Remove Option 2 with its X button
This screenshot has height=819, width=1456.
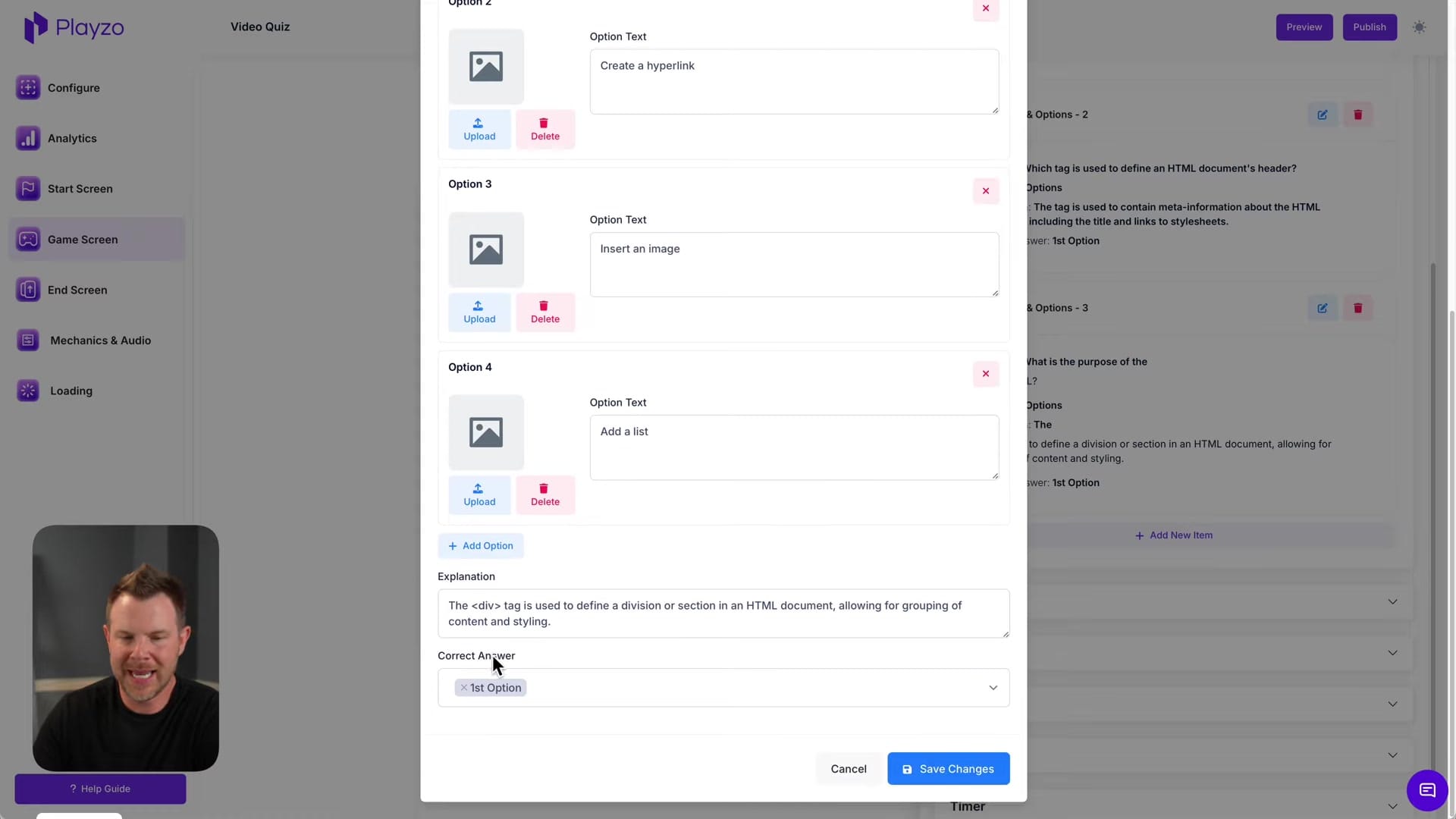(x=986, y=8)
